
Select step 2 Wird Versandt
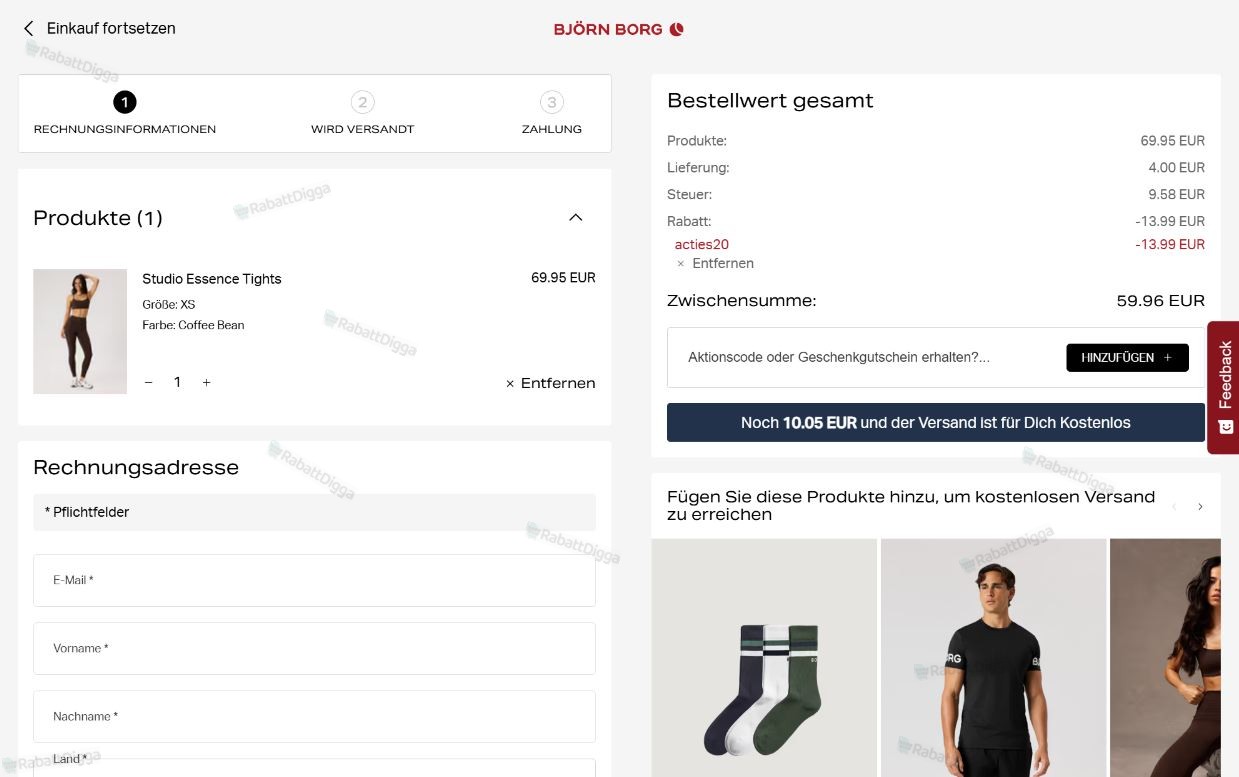[x=362, y=114]
